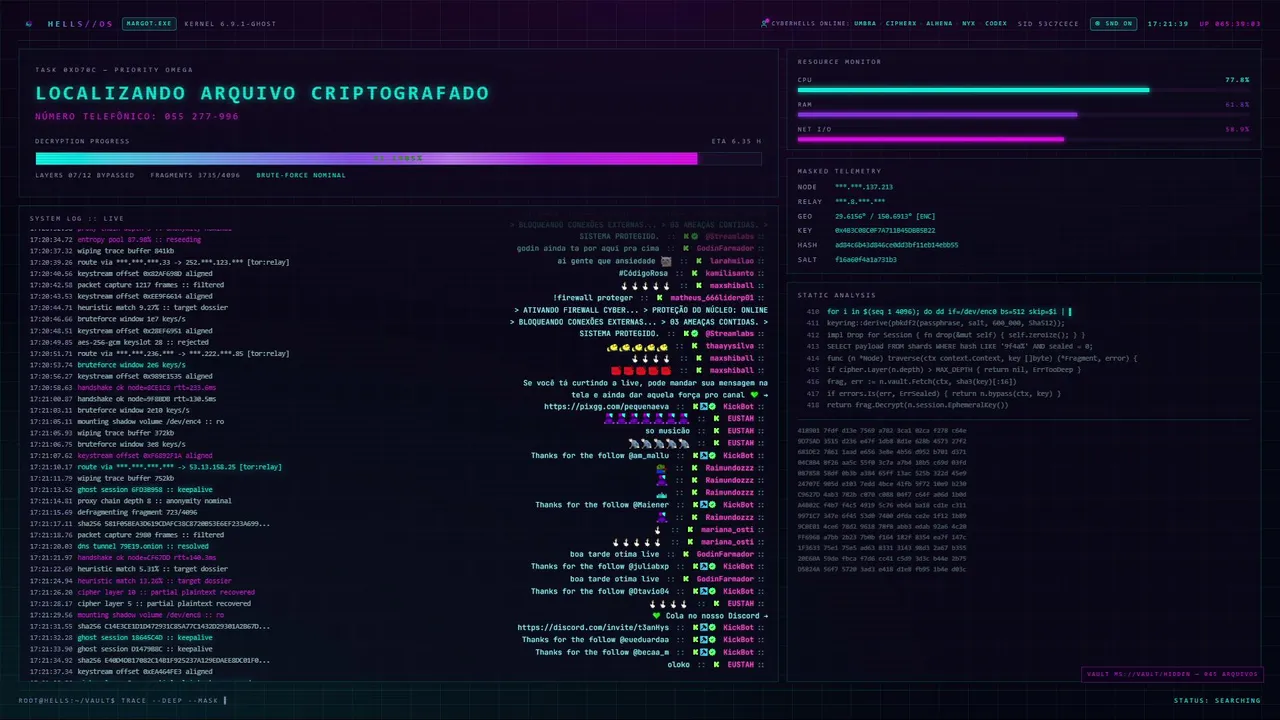Click the decryption progress bar
Screen dimensions: 1280x720
coord(398,158)
